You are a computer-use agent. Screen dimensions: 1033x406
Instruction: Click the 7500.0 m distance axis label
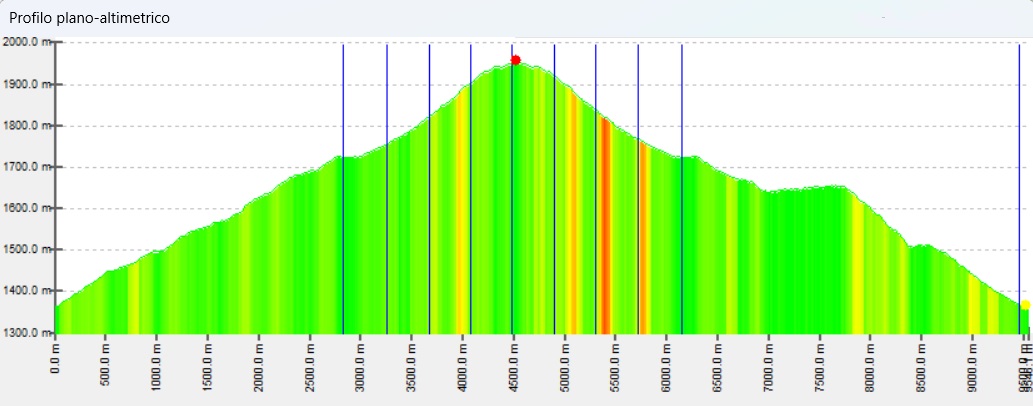820,366
